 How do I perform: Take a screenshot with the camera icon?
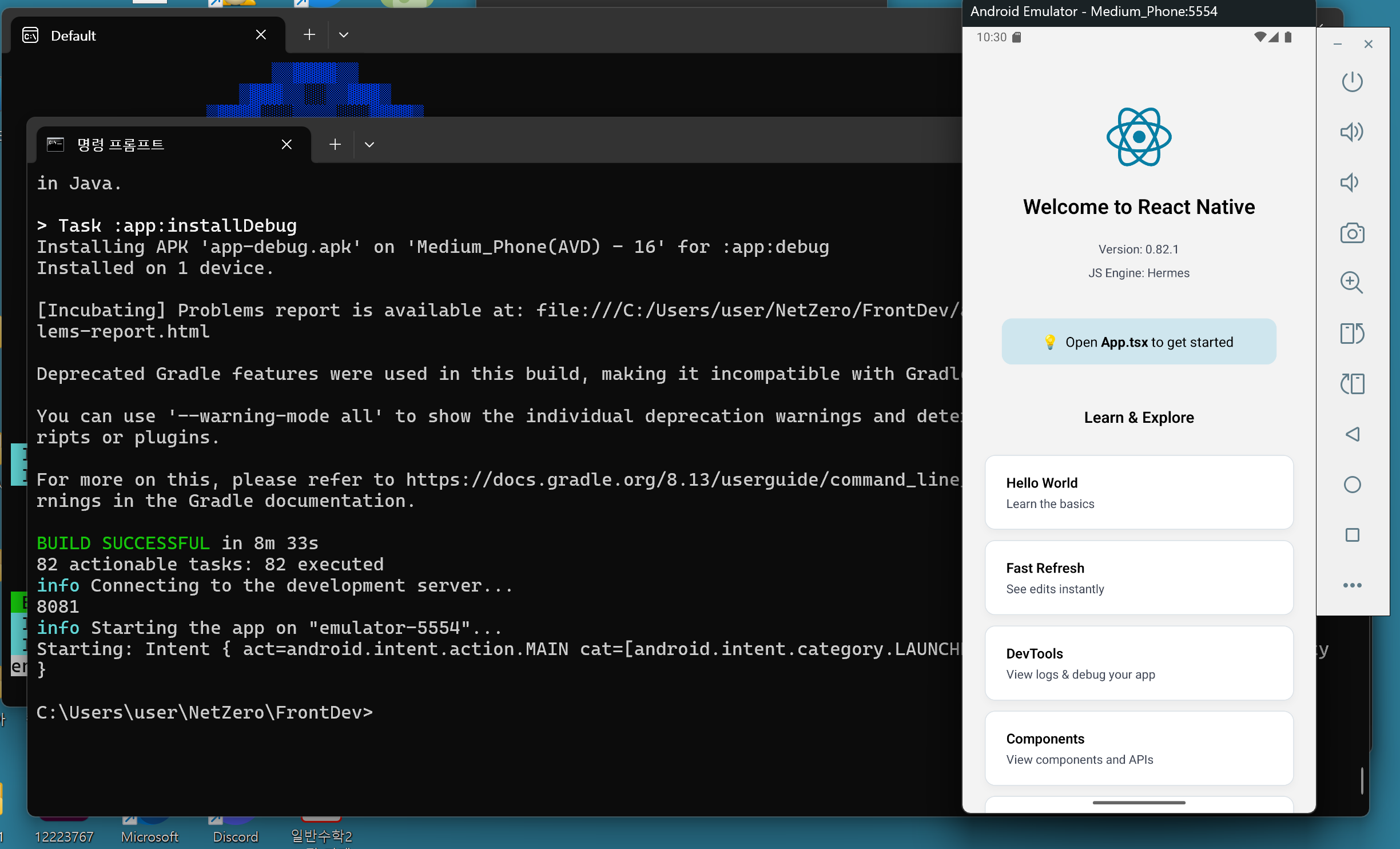click(1352, 233)
